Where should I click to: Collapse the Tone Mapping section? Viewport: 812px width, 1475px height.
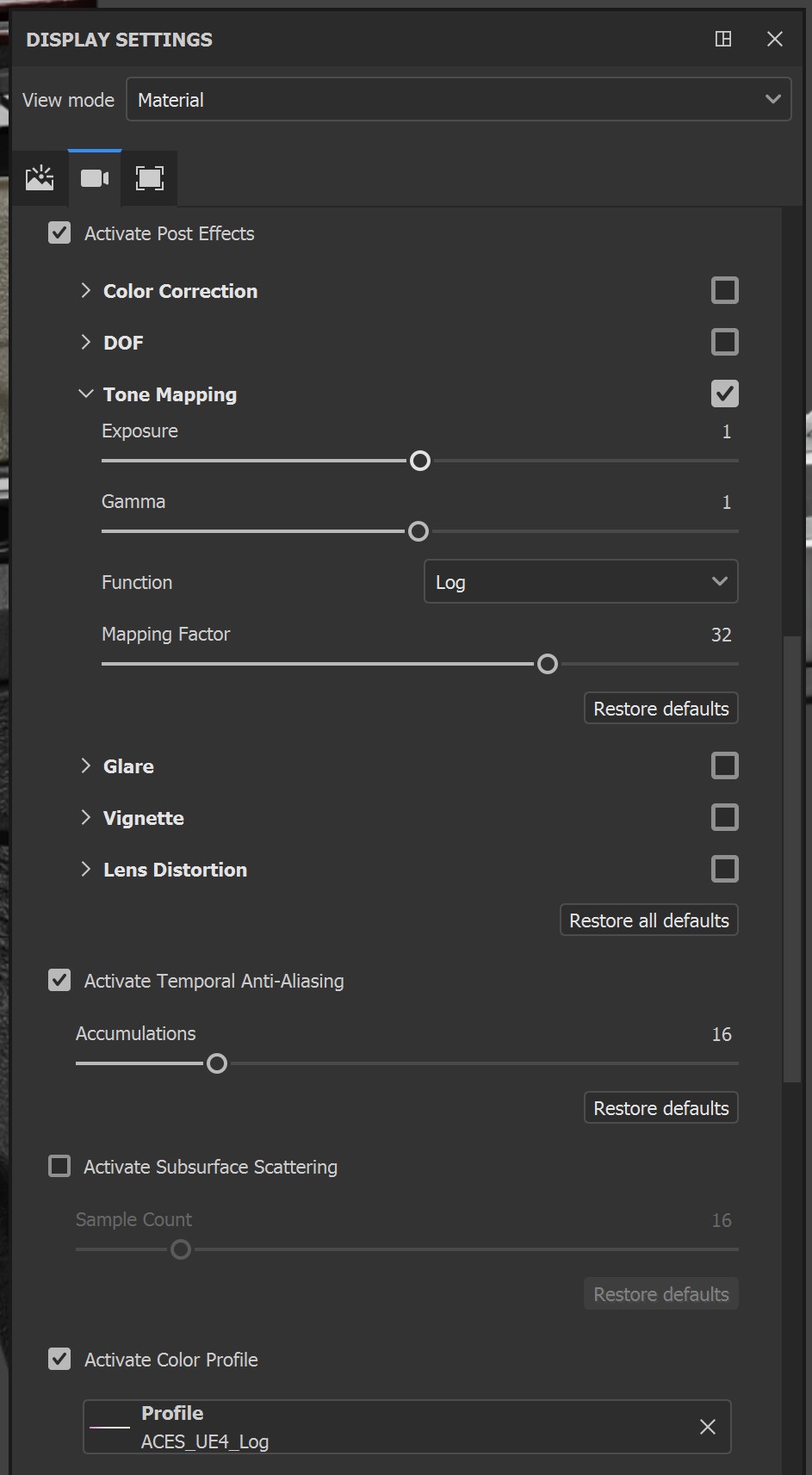[x=85, y=394]
